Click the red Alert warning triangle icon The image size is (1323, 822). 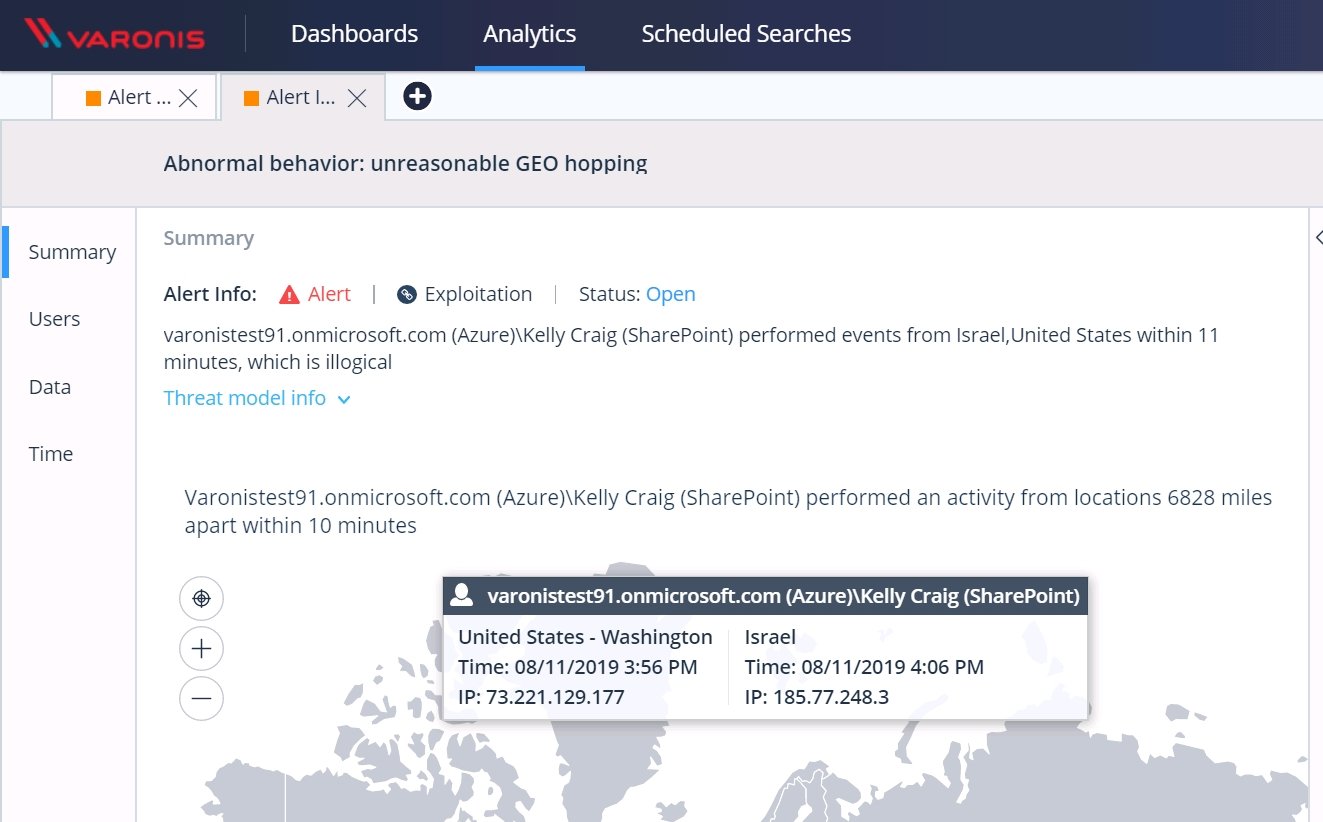point(289,294)
